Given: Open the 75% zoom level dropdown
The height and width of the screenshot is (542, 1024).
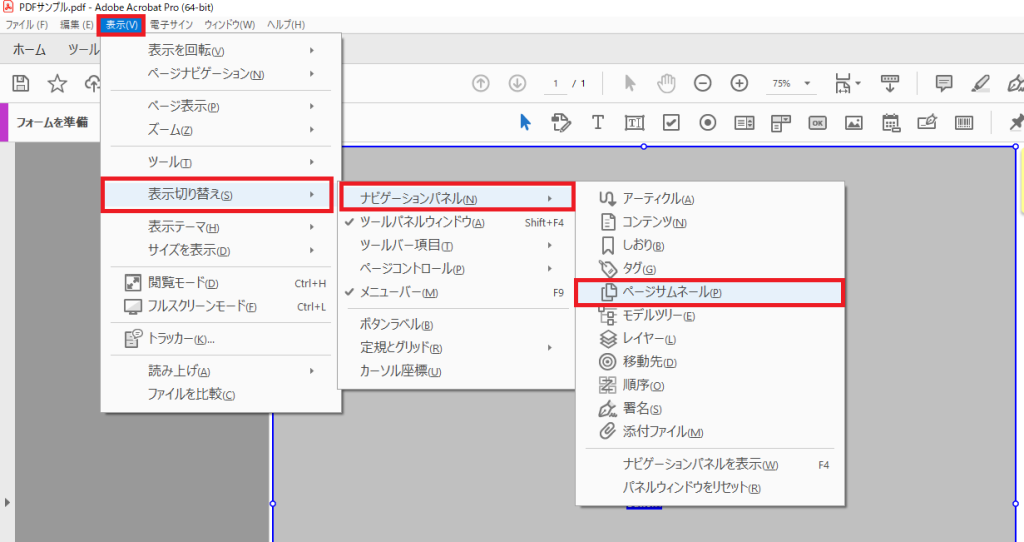Looking at the screenshot, I should pos(807,84).
